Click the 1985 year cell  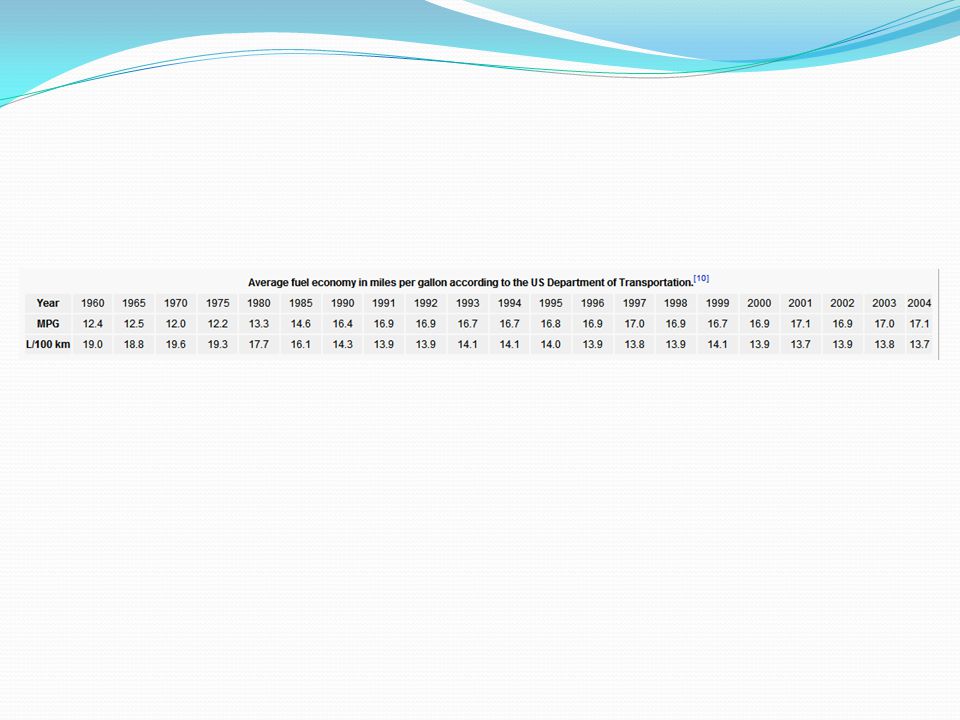pyautogui.click(x=301, y=303)
